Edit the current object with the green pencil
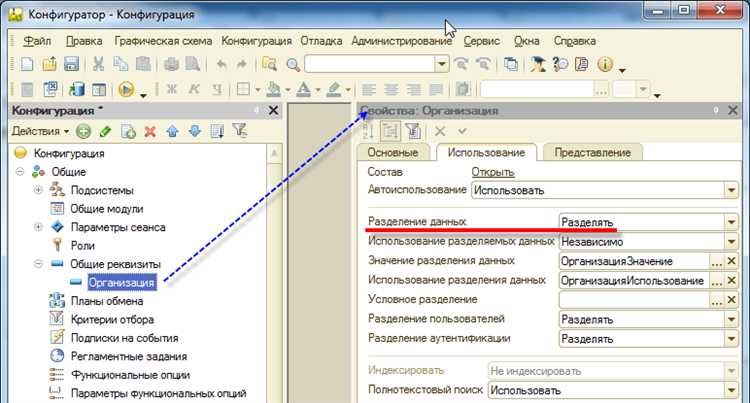This screenshot has height=403, width=750. pyautogui.click(x=105, y=131)
